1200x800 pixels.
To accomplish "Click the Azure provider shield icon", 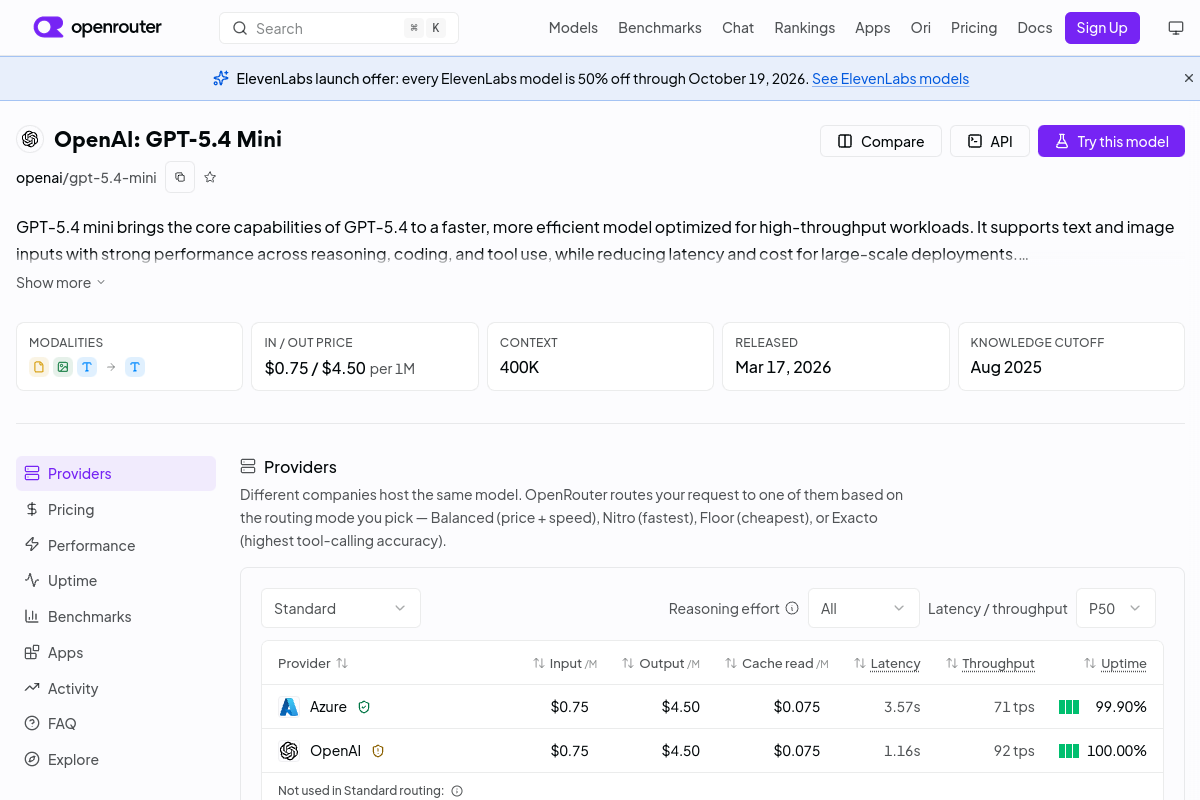I will click(364, 707).
